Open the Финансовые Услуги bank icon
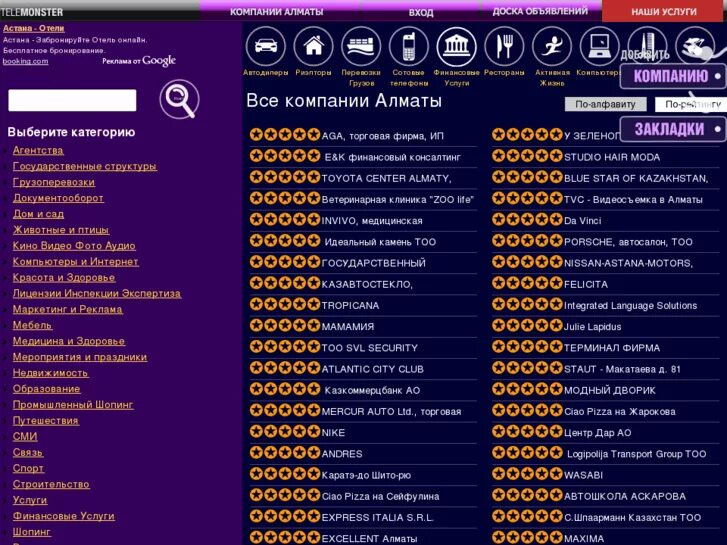Image resolution: width=727 pixels, height=545 pixels. click(x=456, y=46)
